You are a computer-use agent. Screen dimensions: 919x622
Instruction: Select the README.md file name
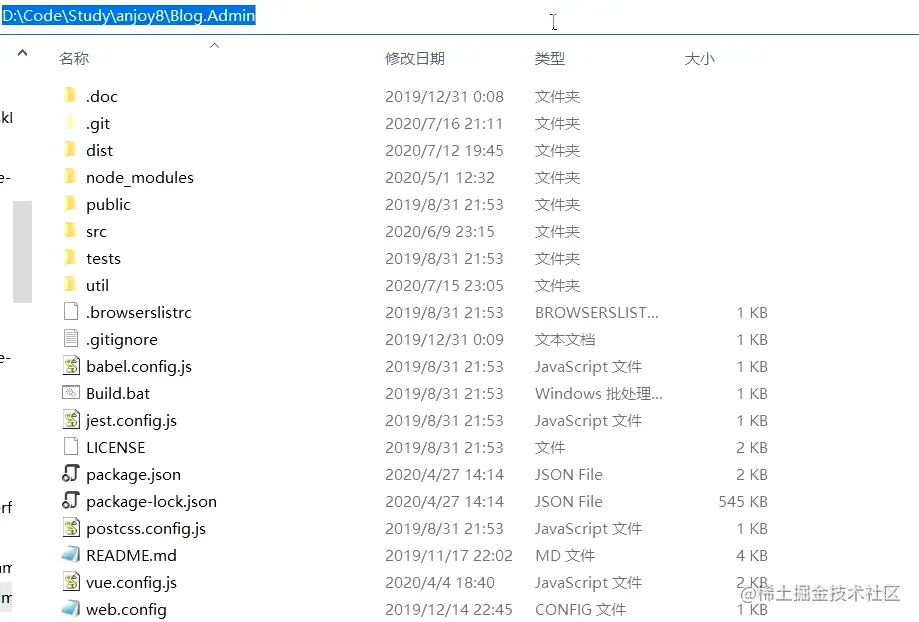click(x=131, y=555)
